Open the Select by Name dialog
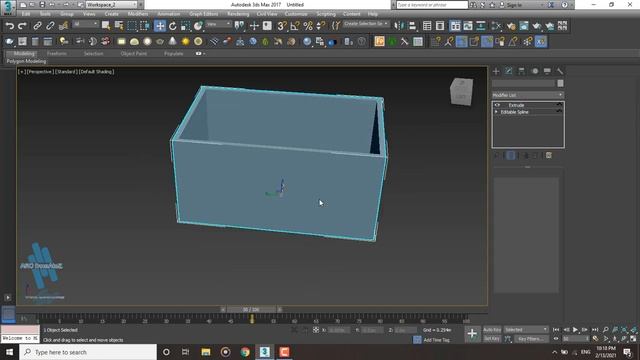The image size is (640, 360). click(119, 26)
